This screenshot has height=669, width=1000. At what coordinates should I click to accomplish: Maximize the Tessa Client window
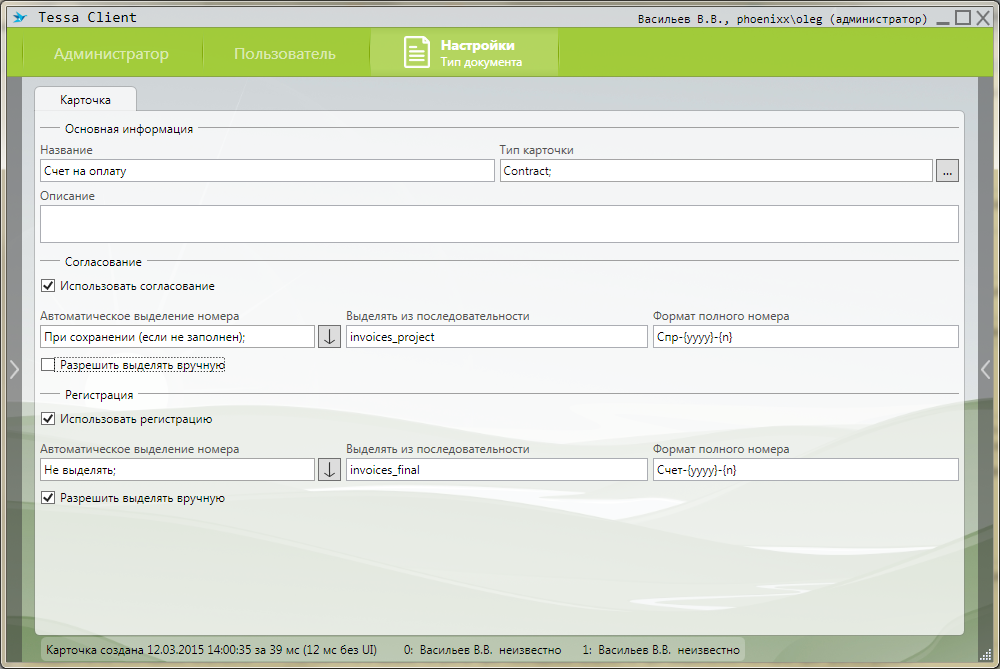[x=963, y=17]
